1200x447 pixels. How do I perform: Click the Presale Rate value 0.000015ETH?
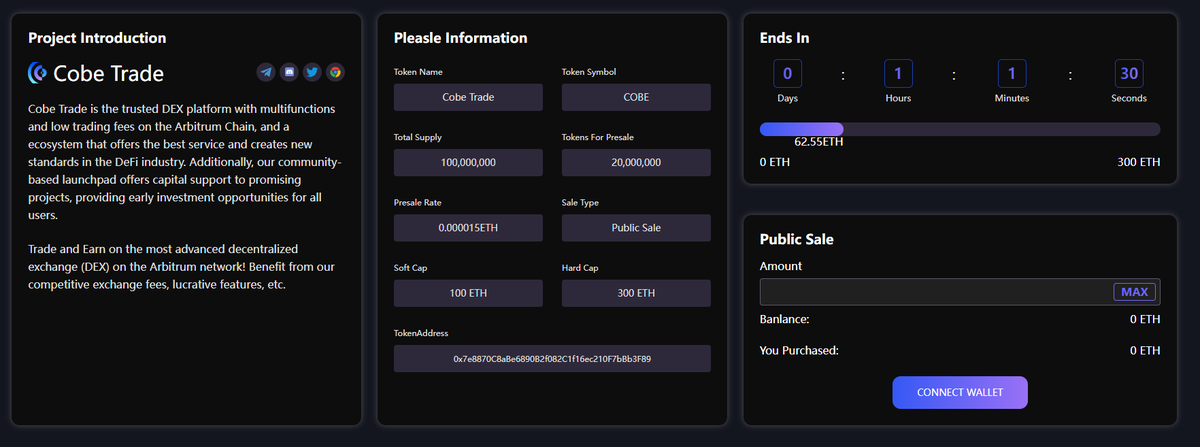coord(468,228)
